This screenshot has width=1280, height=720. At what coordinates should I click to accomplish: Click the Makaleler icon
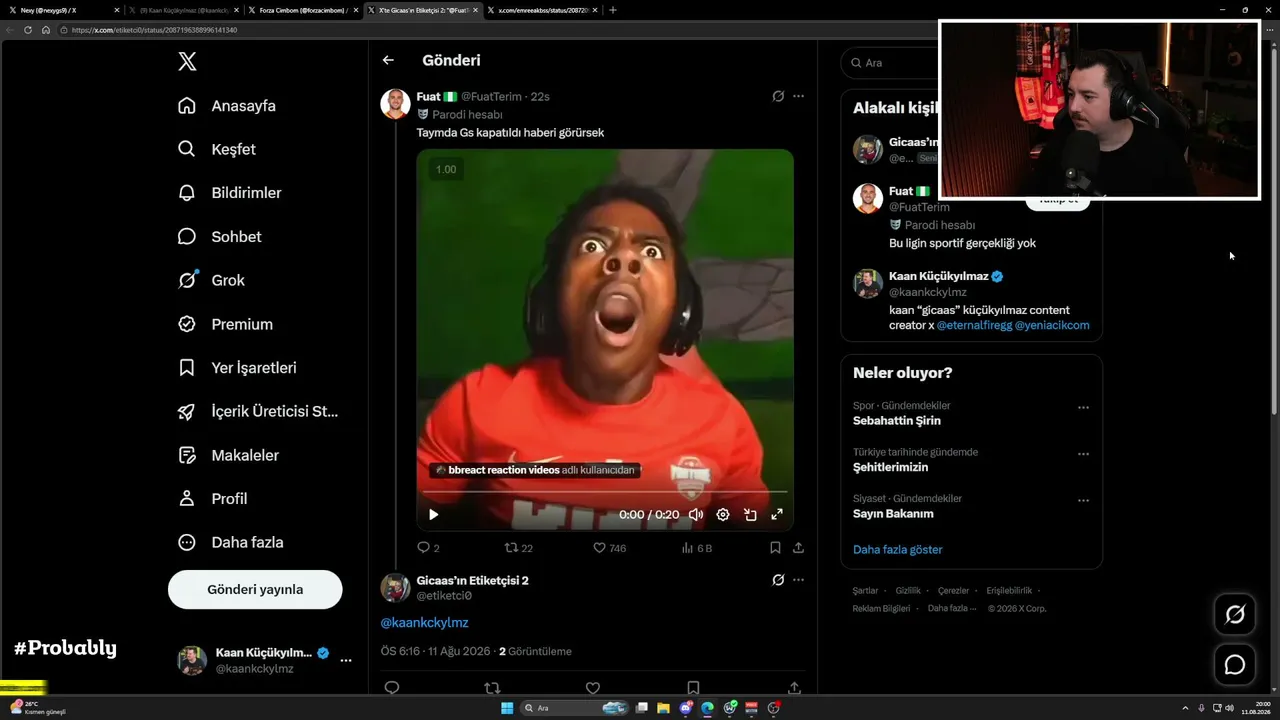point(187,455)
